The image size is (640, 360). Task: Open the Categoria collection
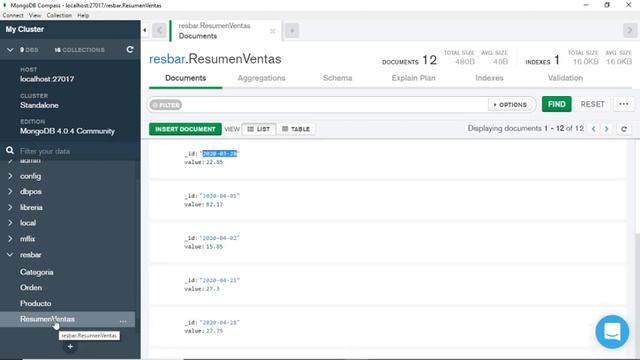pyautogui.click(x=36, y=272)
